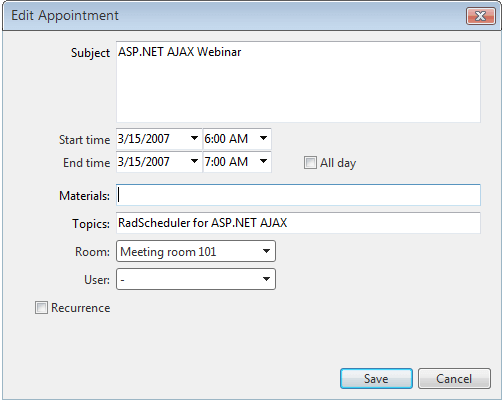Open the Room dropdown showing Meeting room 101
The image size is (502, 401).
(x=196, y=251)
